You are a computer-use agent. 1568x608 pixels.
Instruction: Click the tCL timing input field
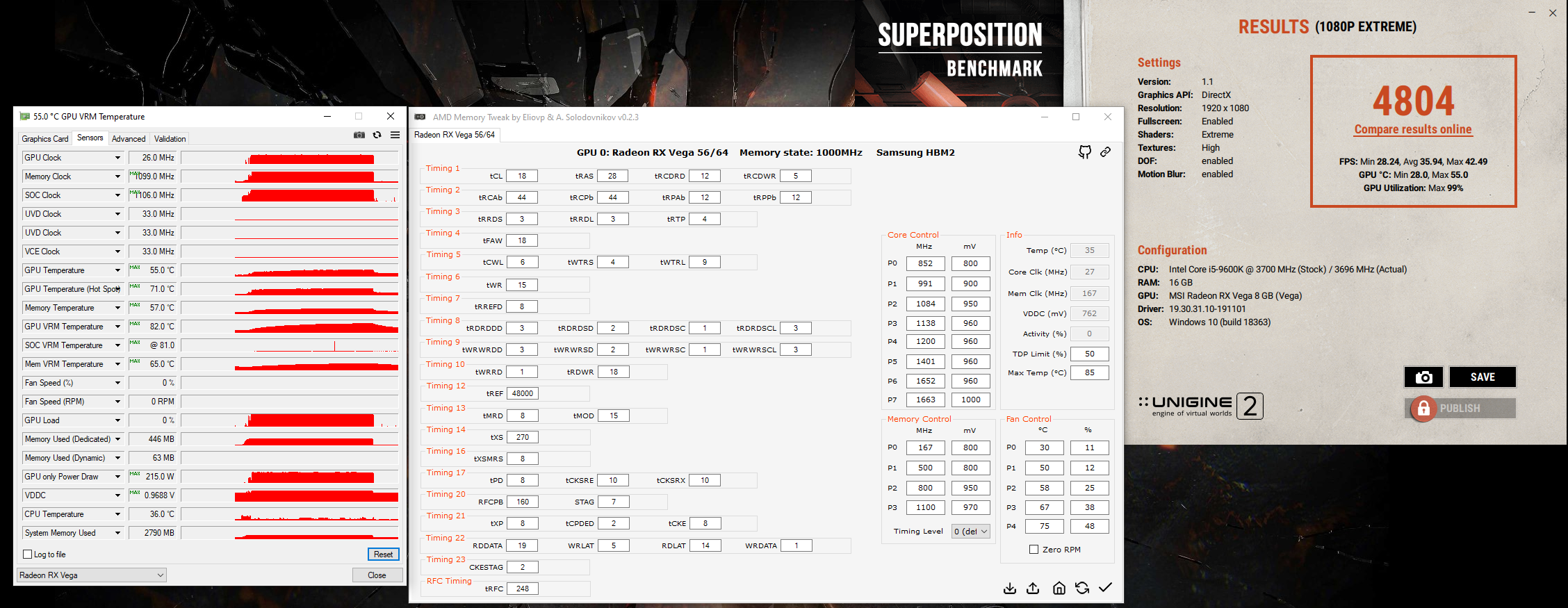(x=522, y=176)
